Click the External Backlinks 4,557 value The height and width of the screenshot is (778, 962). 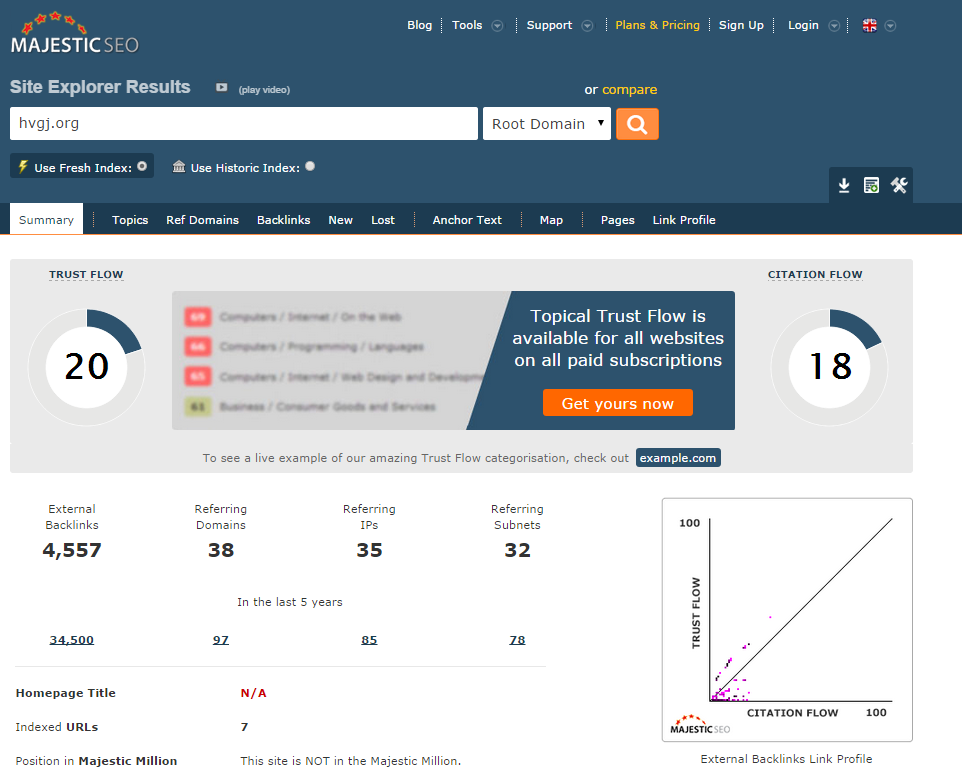(x=72, y=550)
